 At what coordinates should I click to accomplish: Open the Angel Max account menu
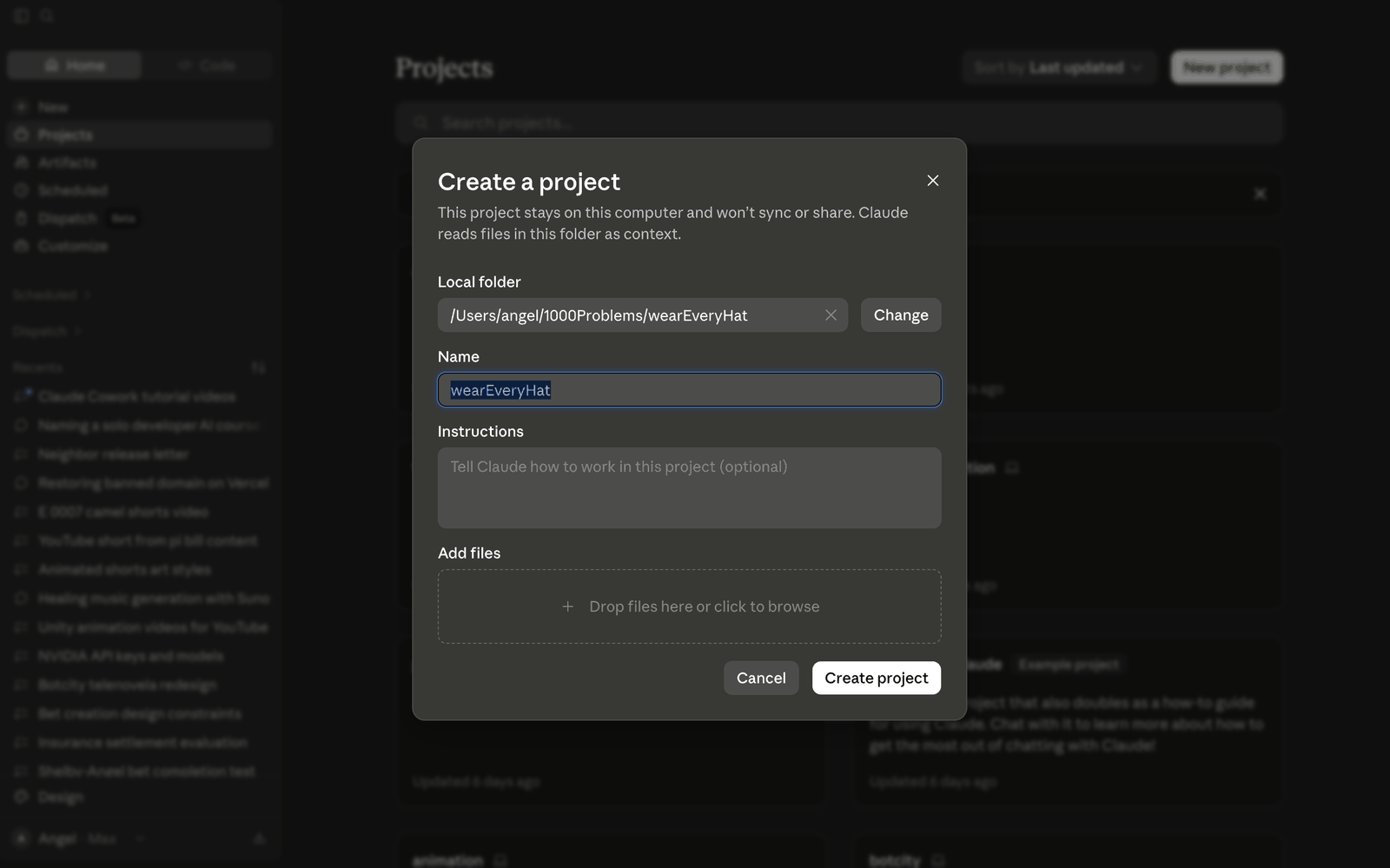click(78, 838)
